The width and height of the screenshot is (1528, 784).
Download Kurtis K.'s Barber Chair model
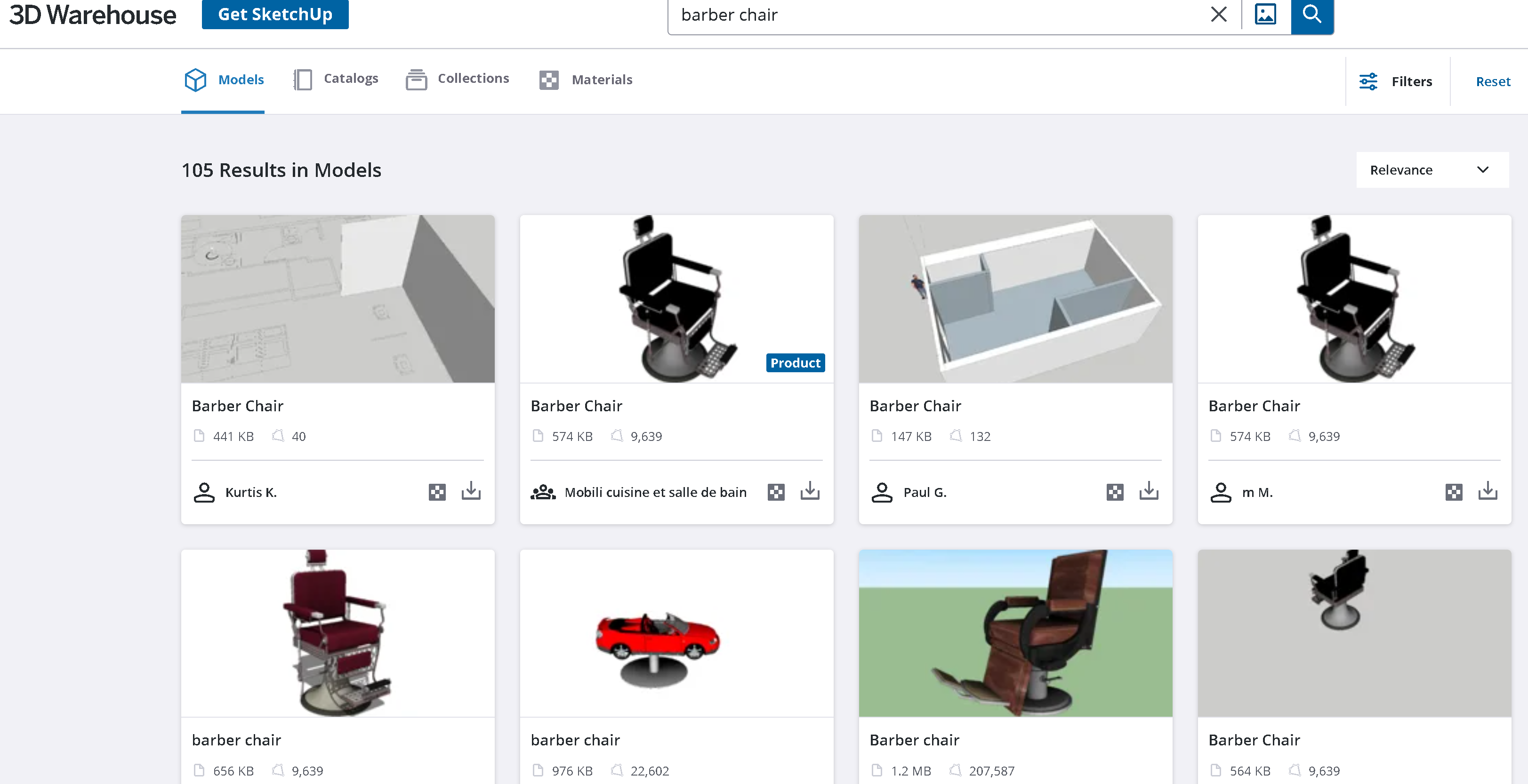[471, 491]
